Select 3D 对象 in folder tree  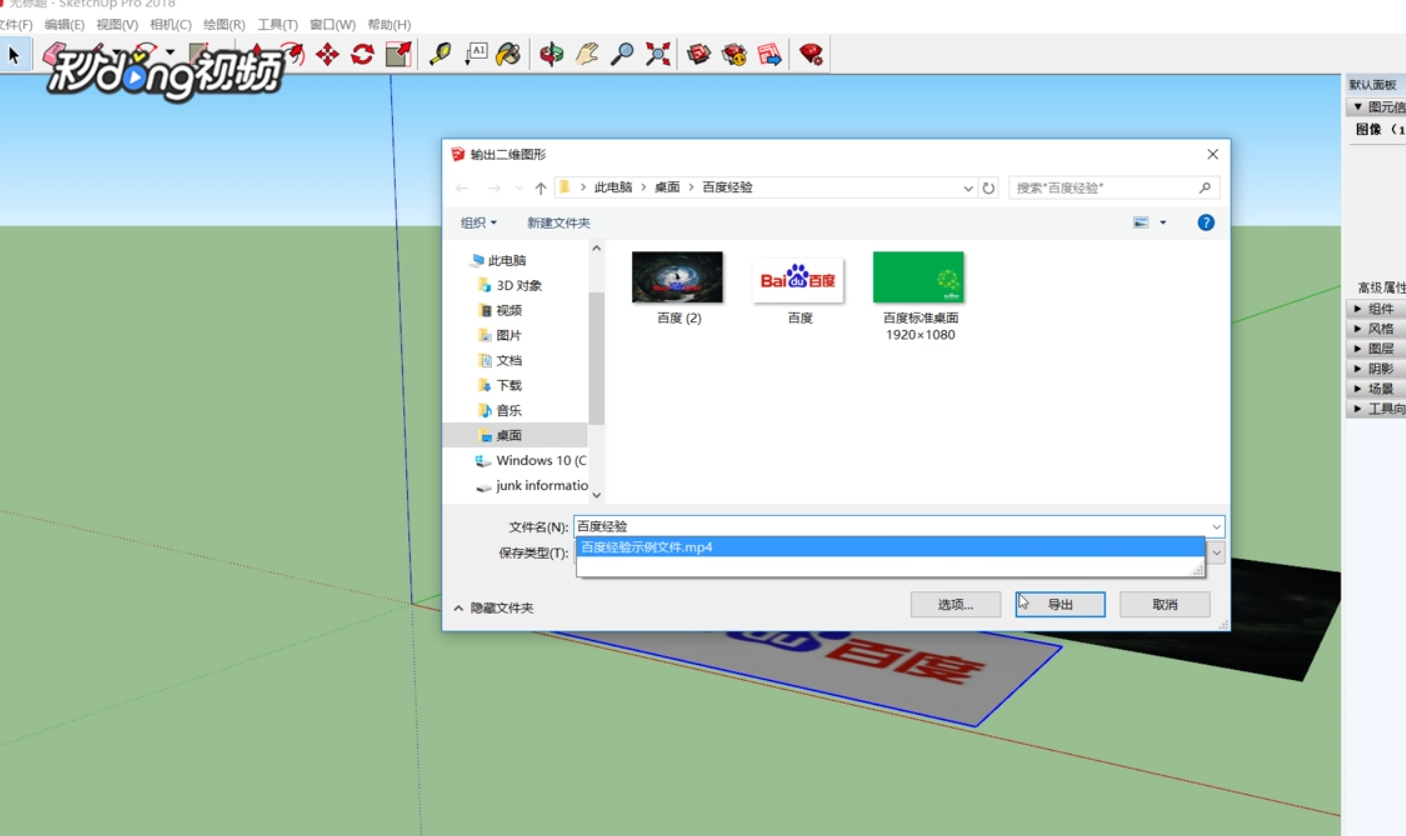[x=519, y=285]
